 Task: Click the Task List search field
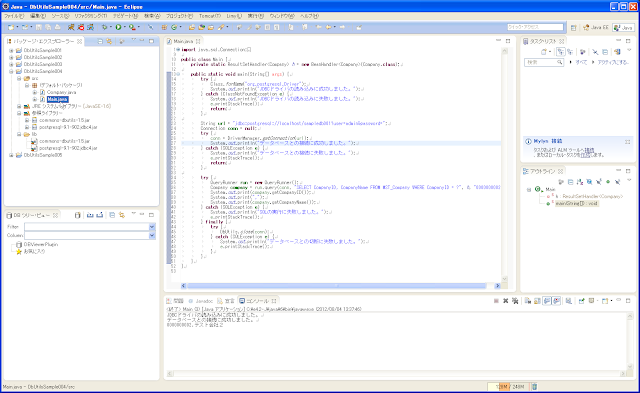544,62
